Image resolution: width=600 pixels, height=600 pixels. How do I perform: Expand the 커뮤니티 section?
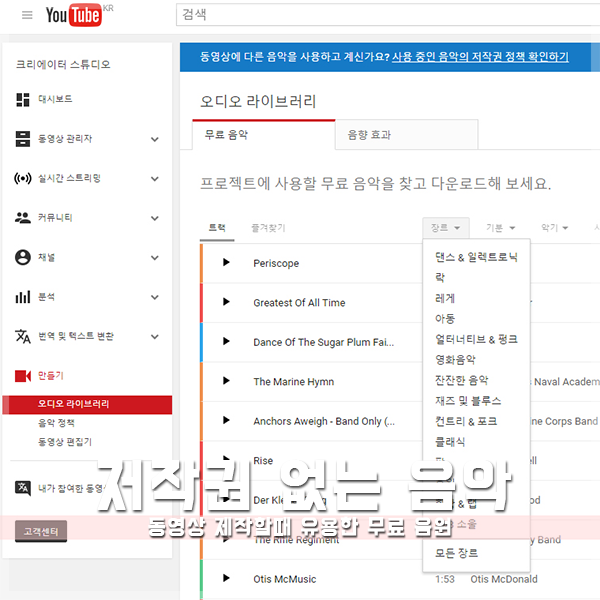point(155,218)
